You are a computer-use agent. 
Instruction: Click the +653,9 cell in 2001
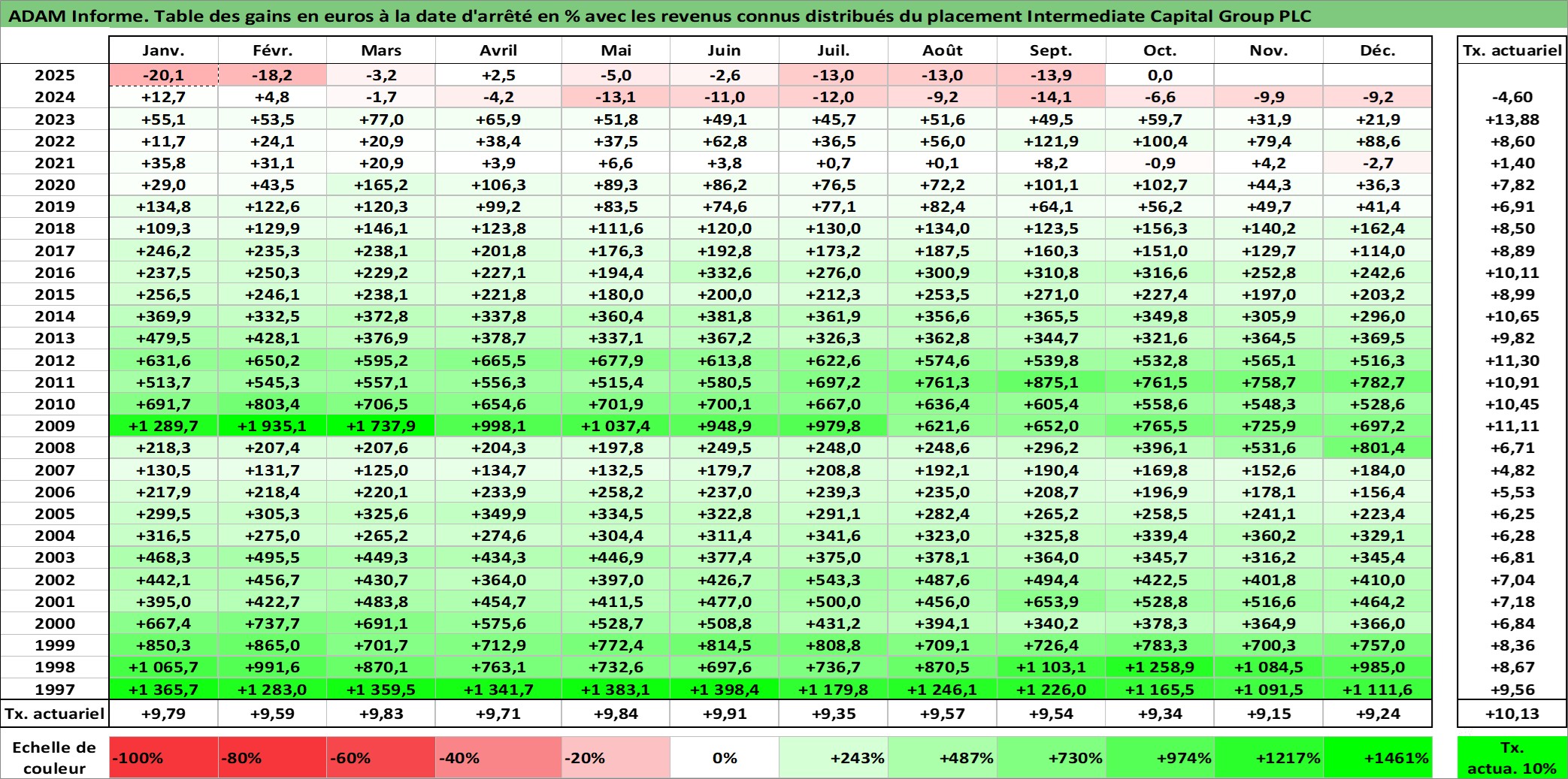pyautogui.click(x=1051, y=602)
